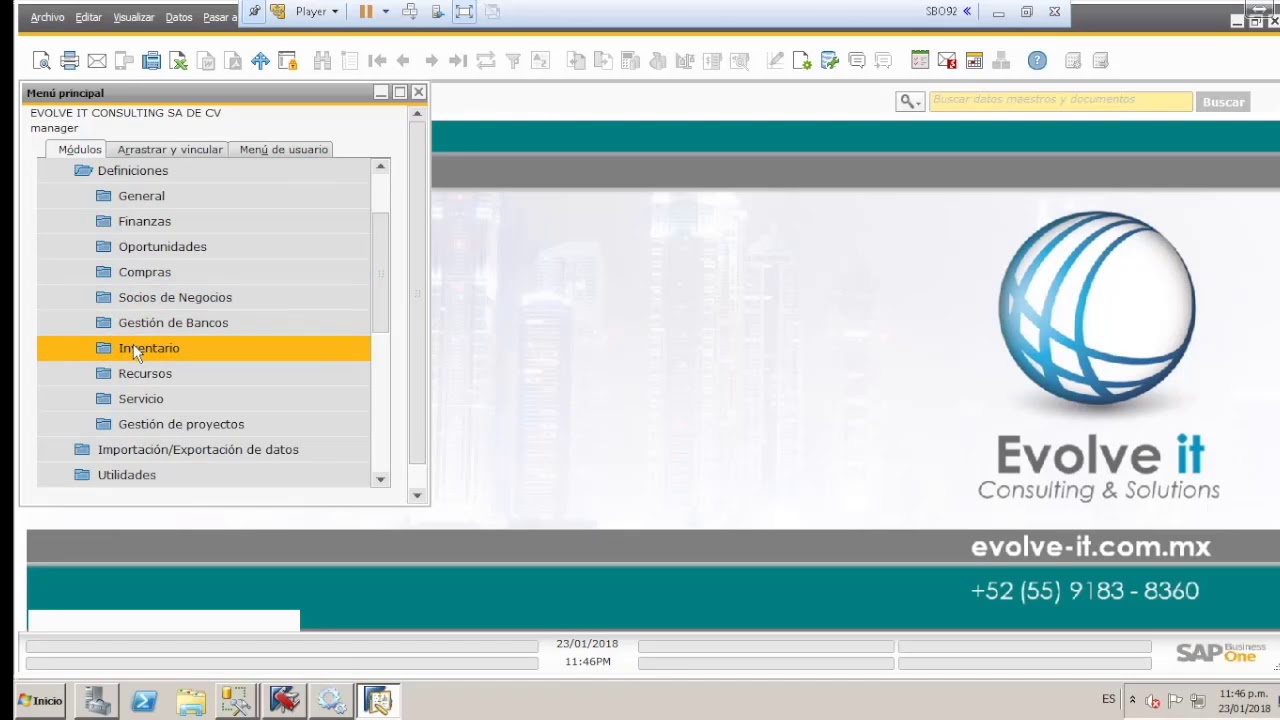The width and height of the screenshot is (1280, 720).
Task: Click the SBO92 collapse chevrons
Action: pos(967,12)
